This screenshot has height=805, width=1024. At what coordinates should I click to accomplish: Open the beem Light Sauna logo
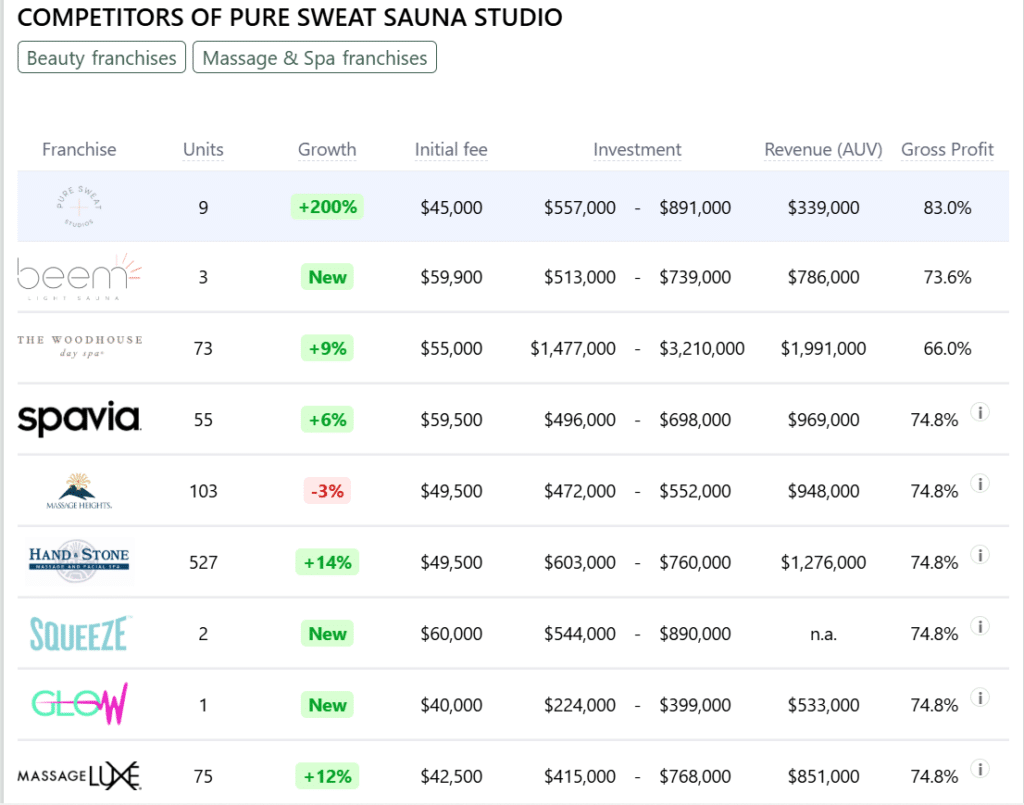[79, 277]
